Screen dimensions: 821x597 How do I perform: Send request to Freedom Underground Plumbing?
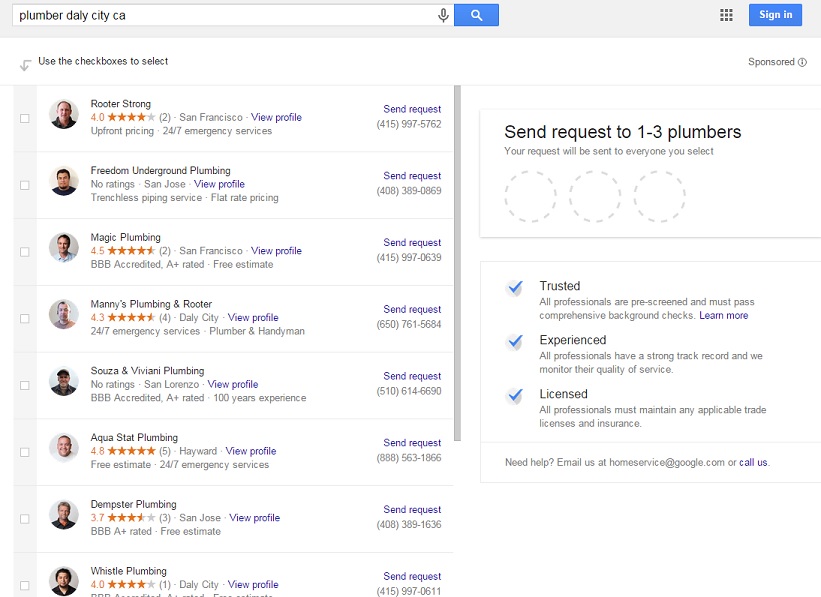tap(412, 175)
